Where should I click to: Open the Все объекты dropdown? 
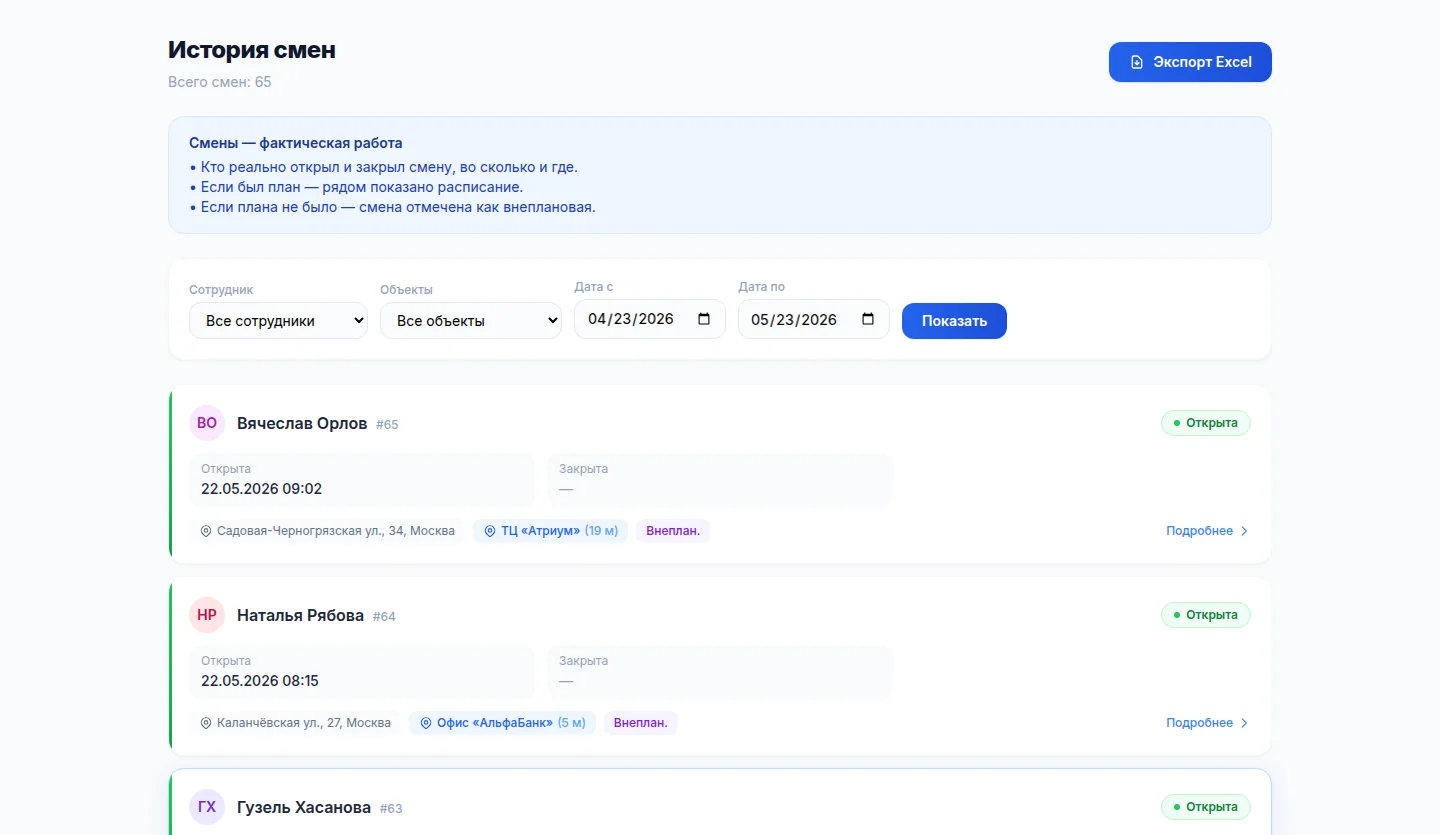[x=471, y=321]
